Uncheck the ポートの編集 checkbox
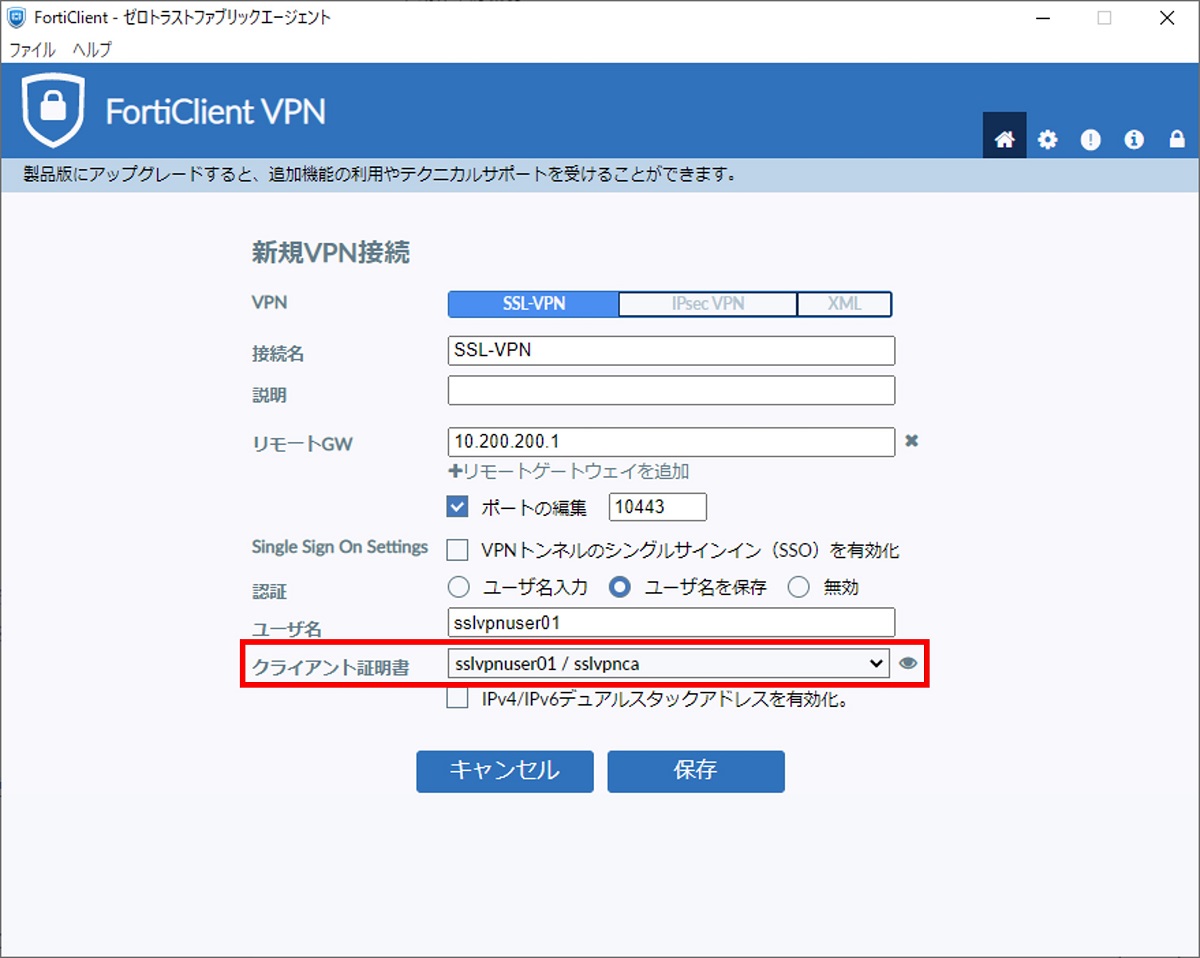Screen dimensions: 1200x958 click(x=456, y=506)
